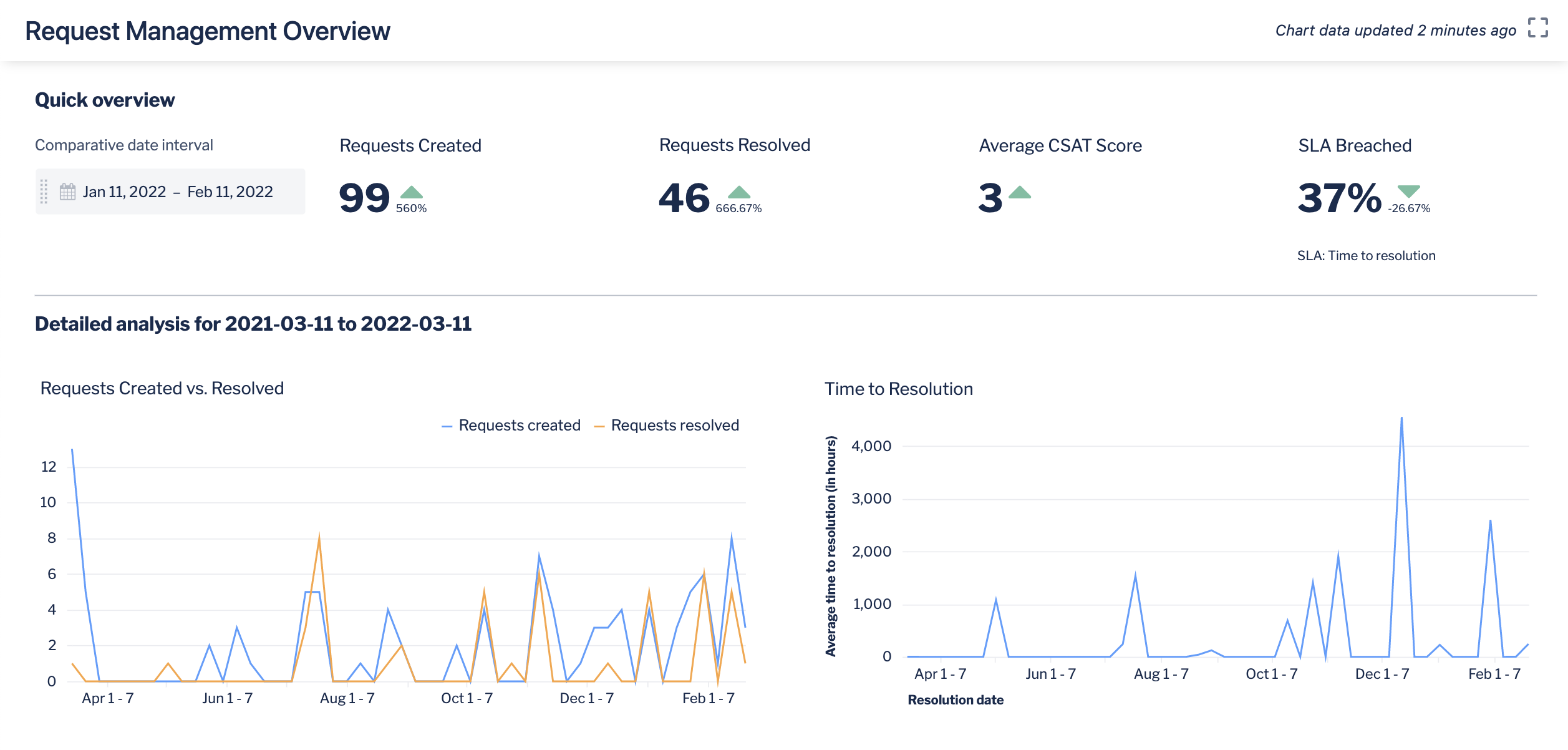
Task: Click the green arrow next to Requests Resolved
Action: tap(739, 193)
